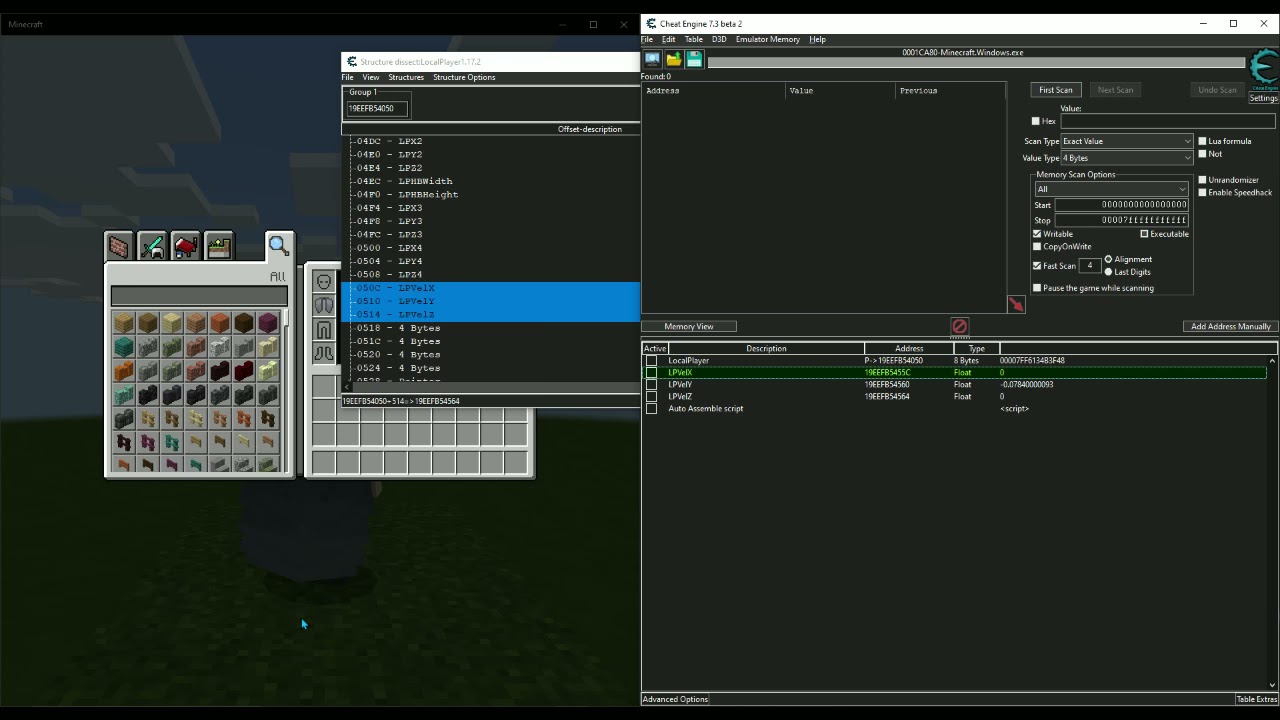Click the Minecraft creative search box
Image resolution: width=1280 pixels, height=720 pixels.
click(199, 296)
